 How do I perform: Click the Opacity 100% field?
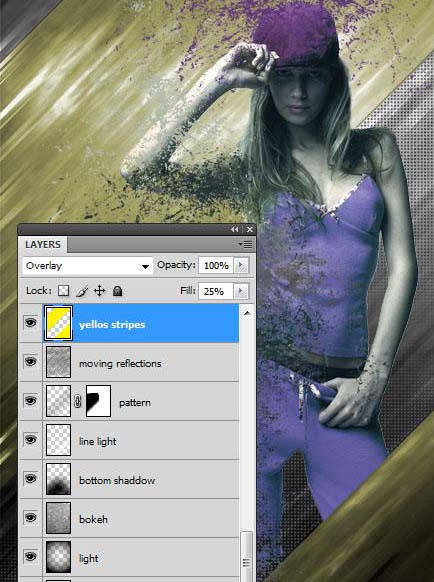[216, 265]
